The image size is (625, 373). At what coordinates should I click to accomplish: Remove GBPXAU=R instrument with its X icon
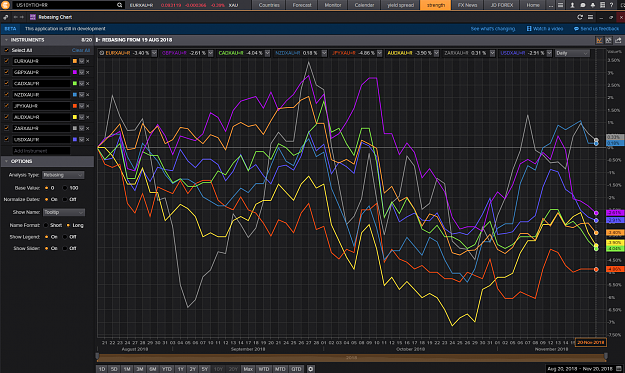tap(88, 72)
